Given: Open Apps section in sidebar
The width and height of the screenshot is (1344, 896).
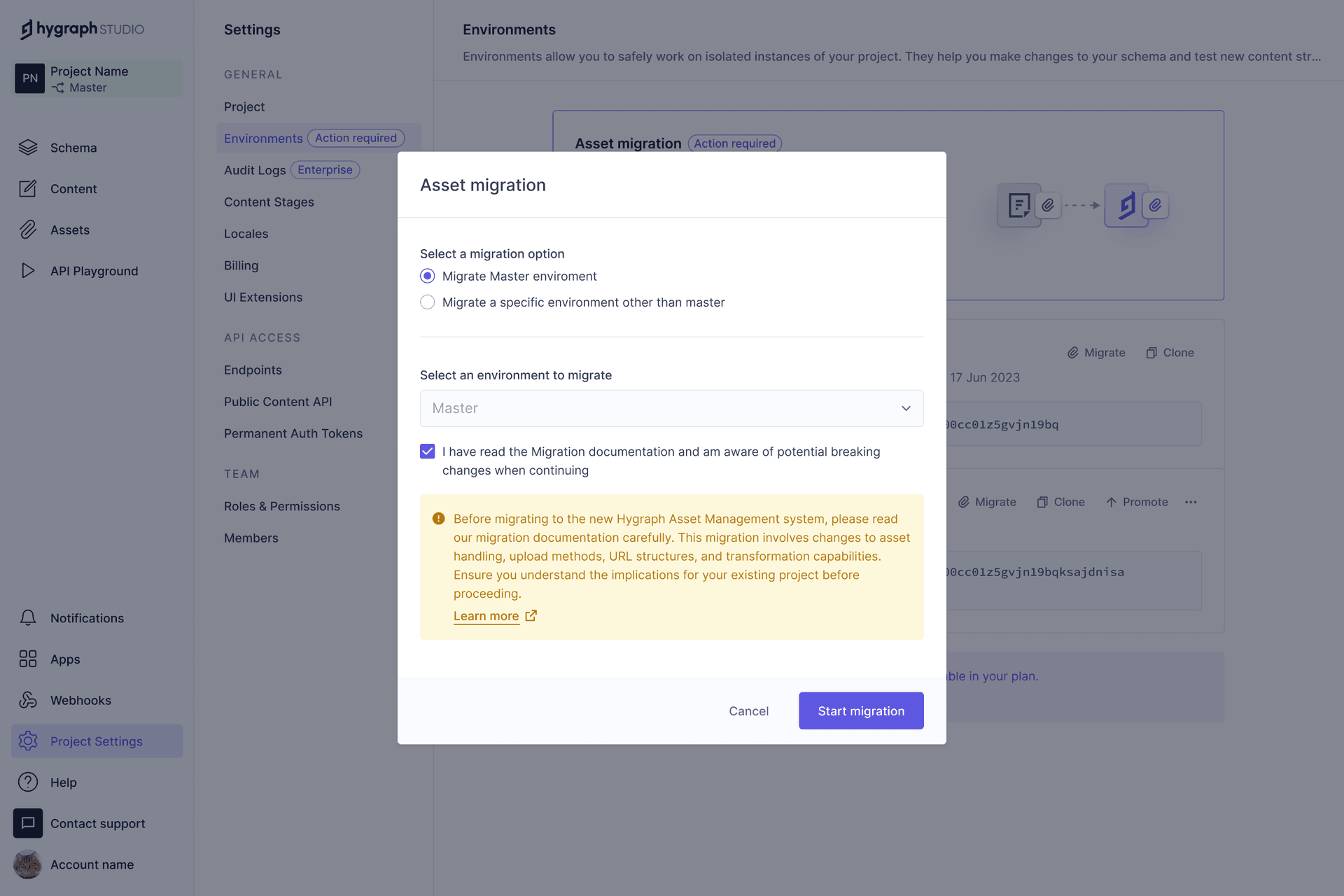Looking at the screenshot, I should pos(64,659).
